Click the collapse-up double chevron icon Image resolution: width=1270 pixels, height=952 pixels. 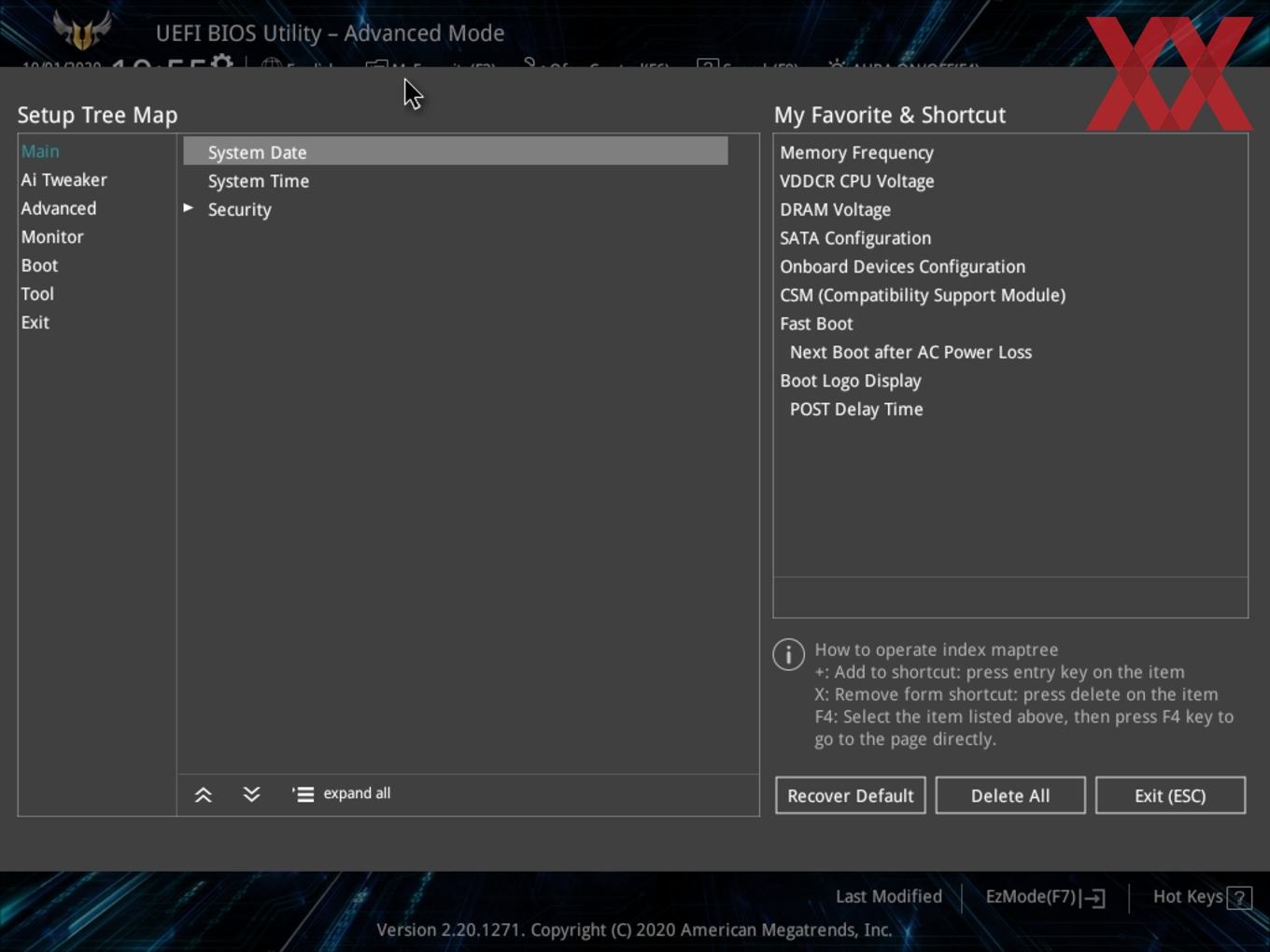coord(203,794)
